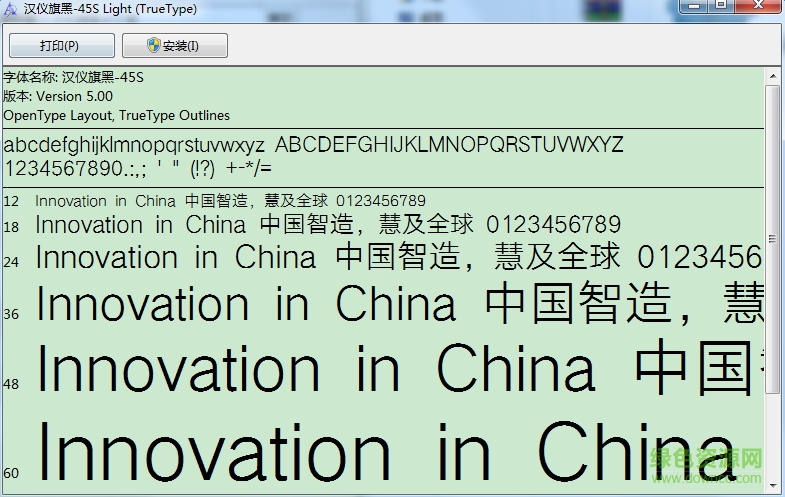
Task: Click the 打印(P) print button
Action: (x=62, y=46)
